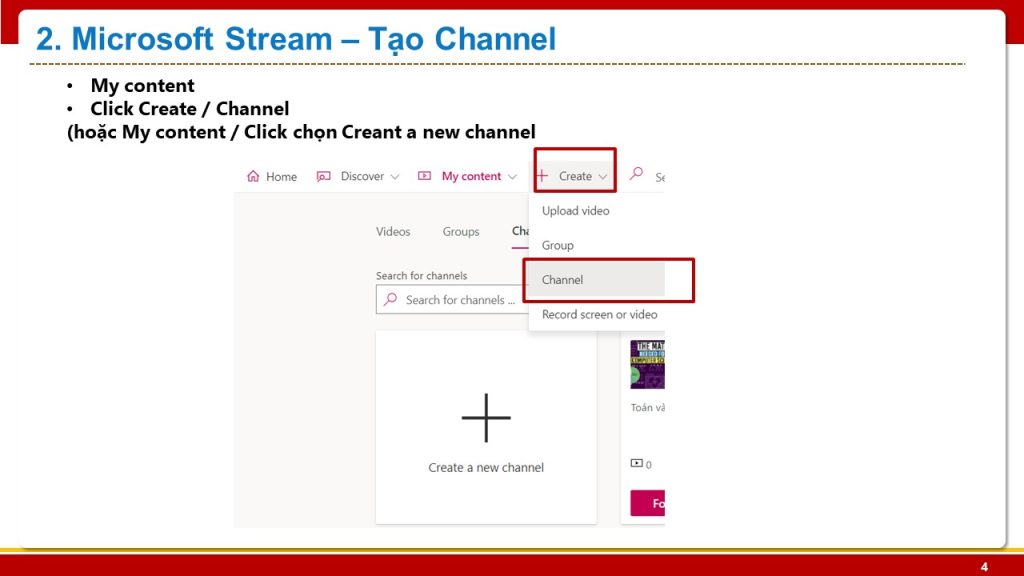Open the Home link in the navigation
Screen dimensions: 1024x576
281,176
